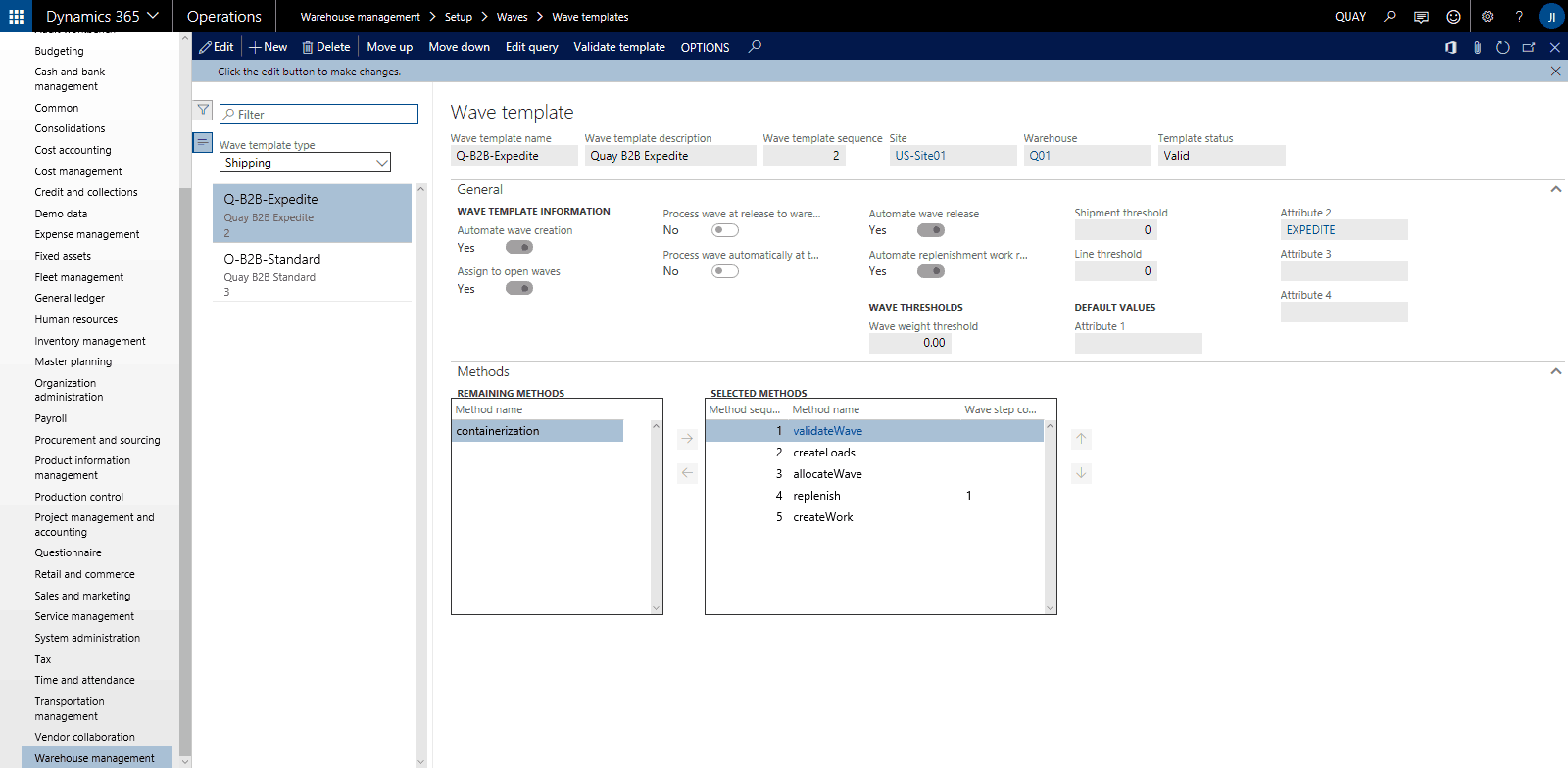Click the search icon in top bar
This screenshot has height=768, width=1568.
click(1390, 16)
